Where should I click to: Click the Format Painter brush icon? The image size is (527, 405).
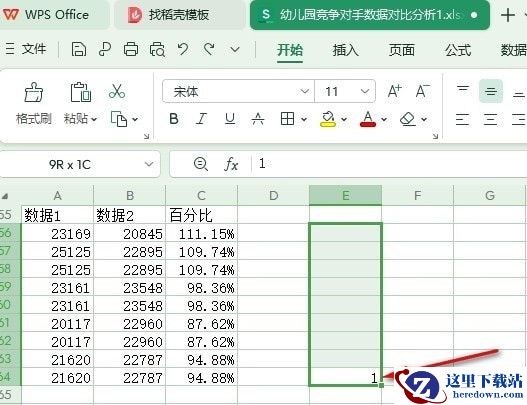(34, 92)
